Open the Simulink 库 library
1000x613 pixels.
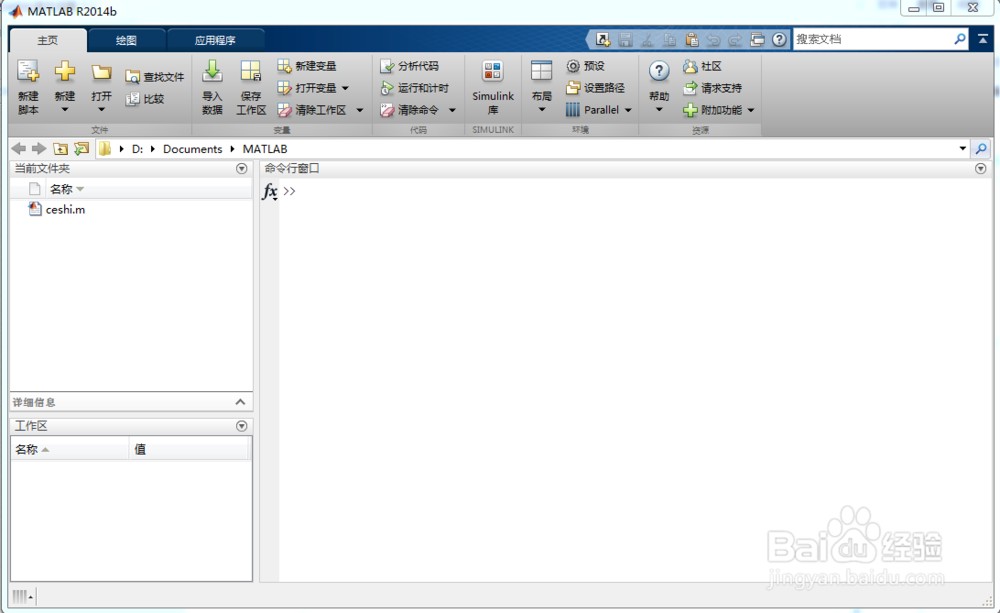click(492, 87)
